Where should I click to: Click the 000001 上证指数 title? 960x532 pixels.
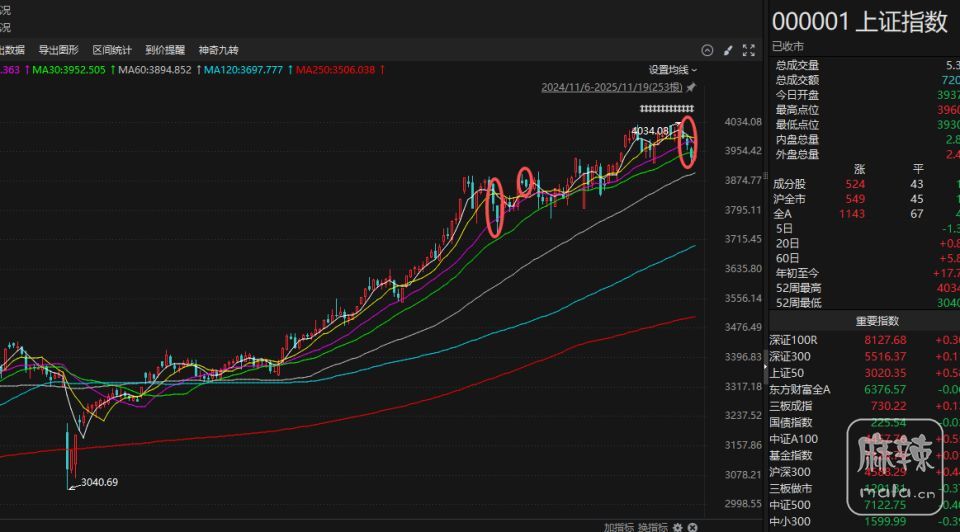859,22
